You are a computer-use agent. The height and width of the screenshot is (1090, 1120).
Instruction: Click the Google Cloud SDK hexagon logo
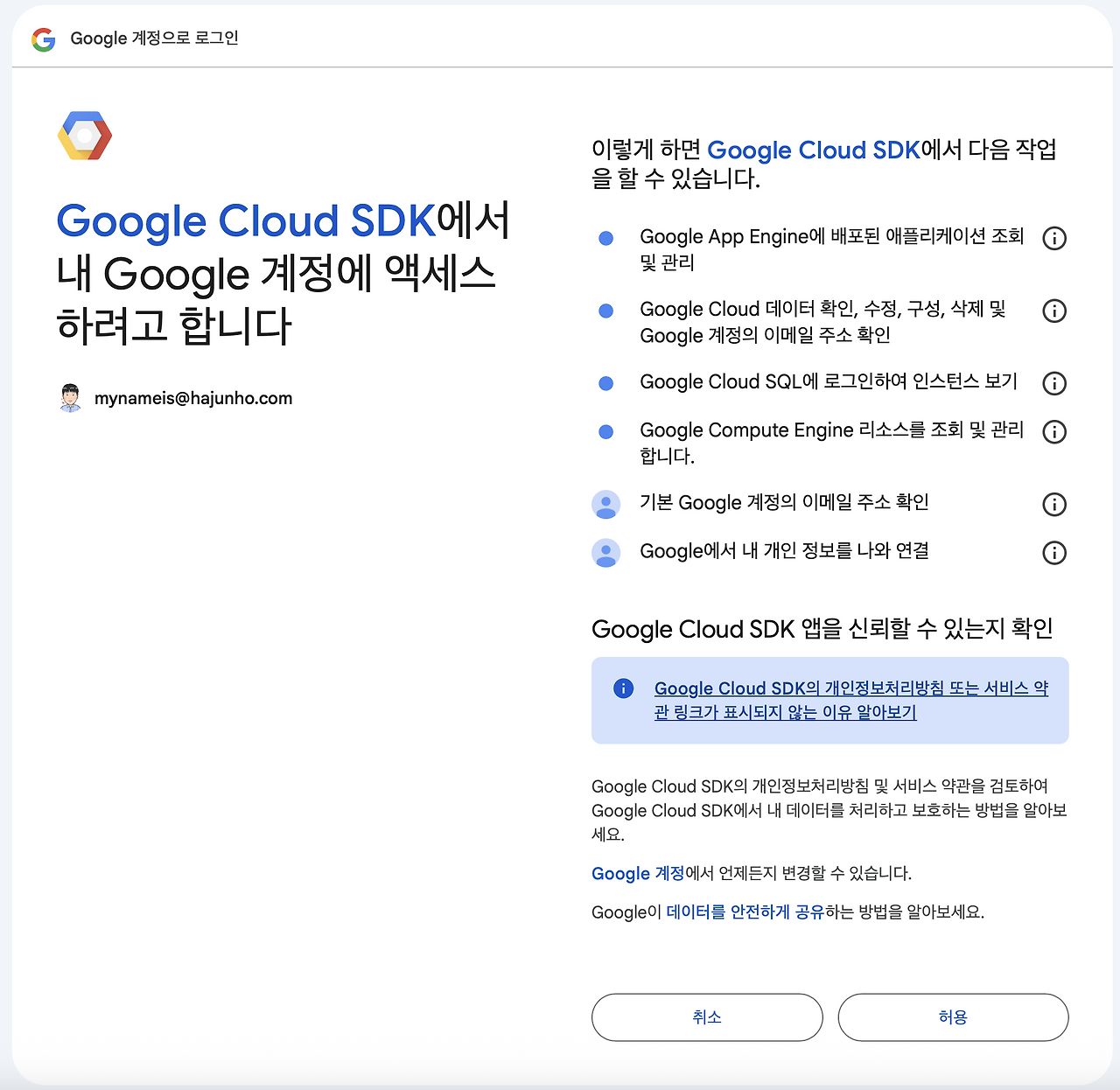85,136
